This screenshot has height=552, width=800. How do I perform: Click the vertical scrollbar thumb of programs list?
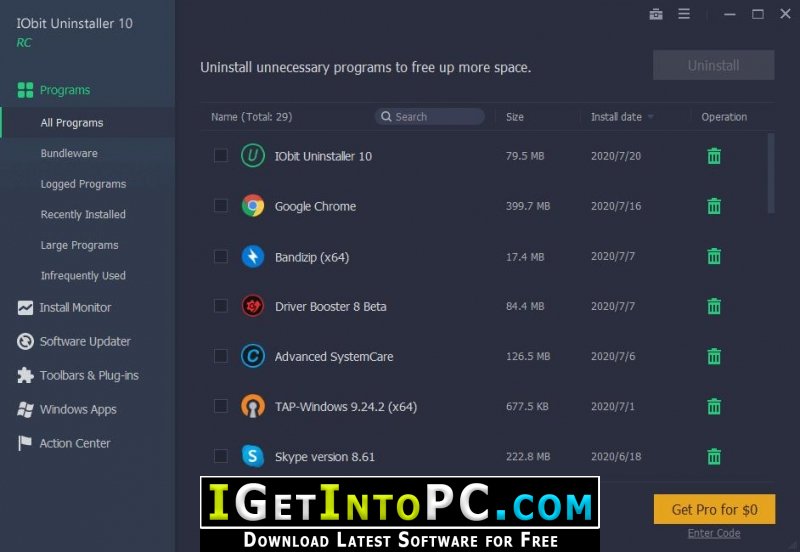[x=770, y=173]
